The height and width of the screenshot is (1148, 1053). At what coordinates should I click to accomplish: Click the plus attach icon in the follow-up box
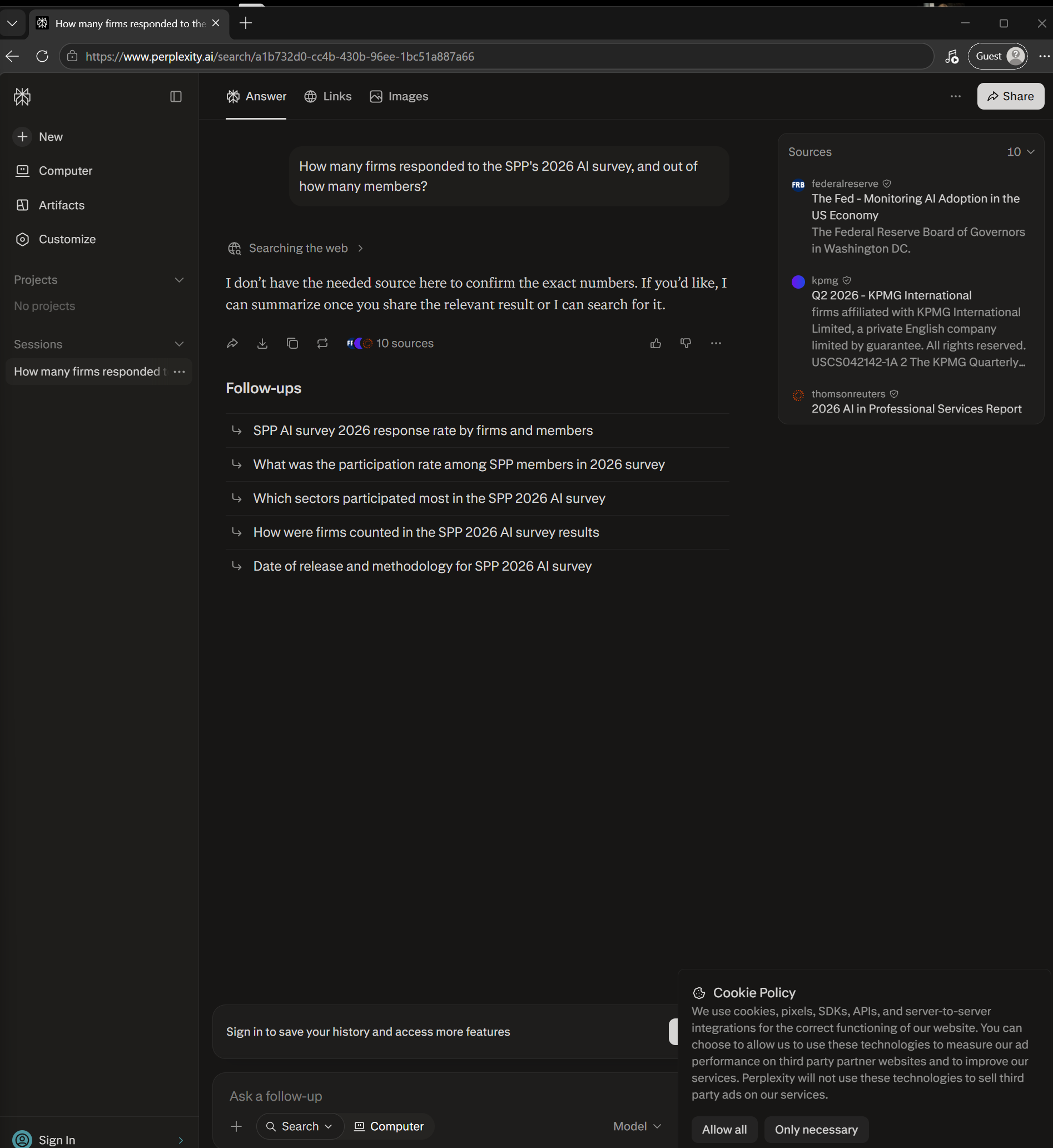236,1126
